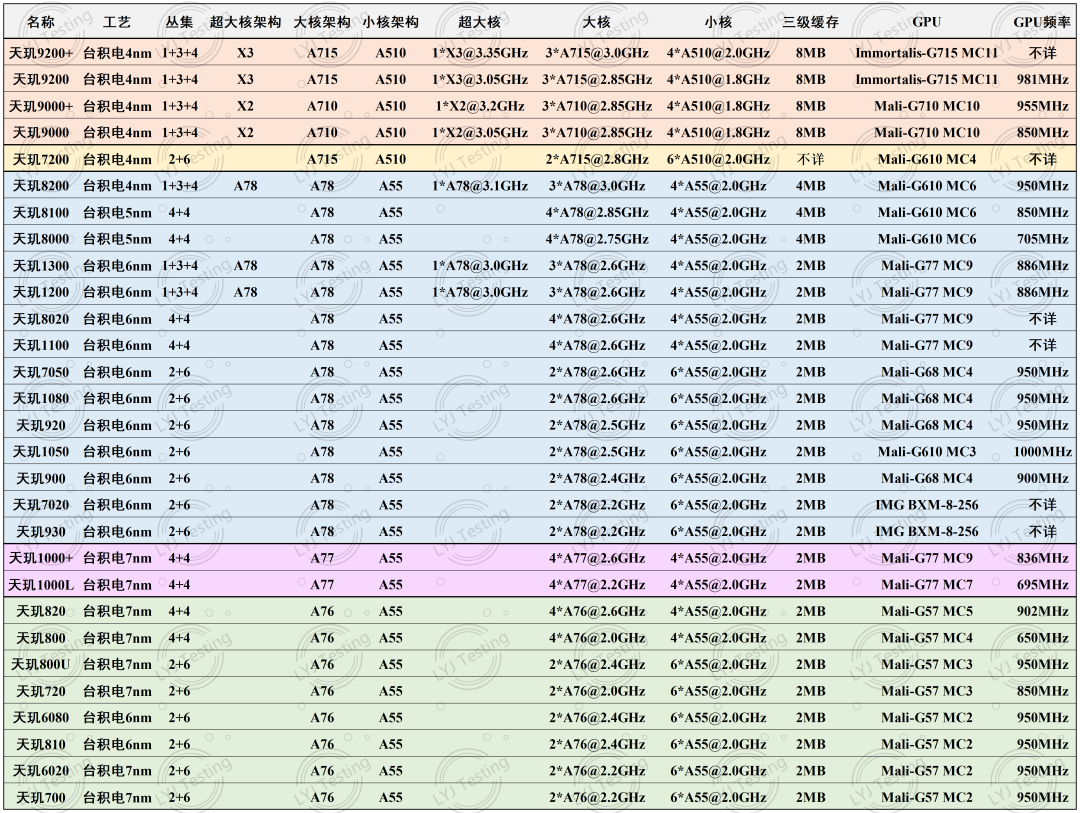Click the 900MHz GPU frequency cell
The height and width of the screenshot is (813, 1080).
1042,478
